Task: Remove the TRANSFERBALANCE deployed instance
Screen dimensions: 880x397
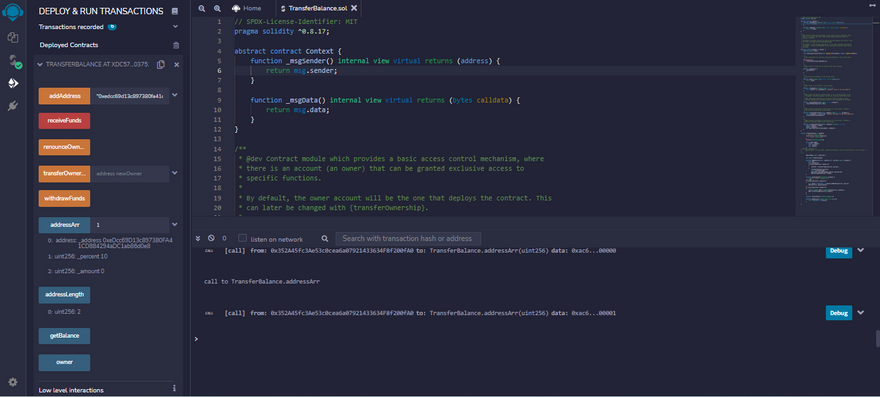Action: click(176, 65)
